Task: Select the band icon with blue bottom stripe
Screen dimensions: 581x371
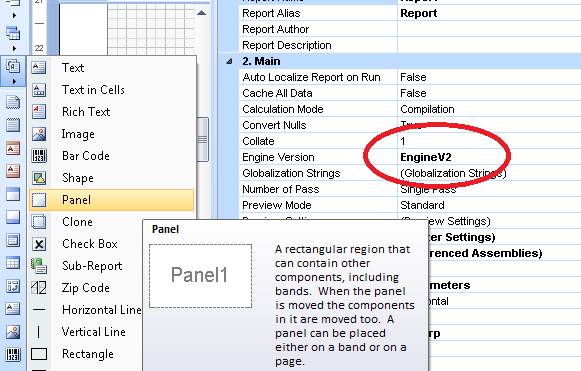Action: [13, 217]
